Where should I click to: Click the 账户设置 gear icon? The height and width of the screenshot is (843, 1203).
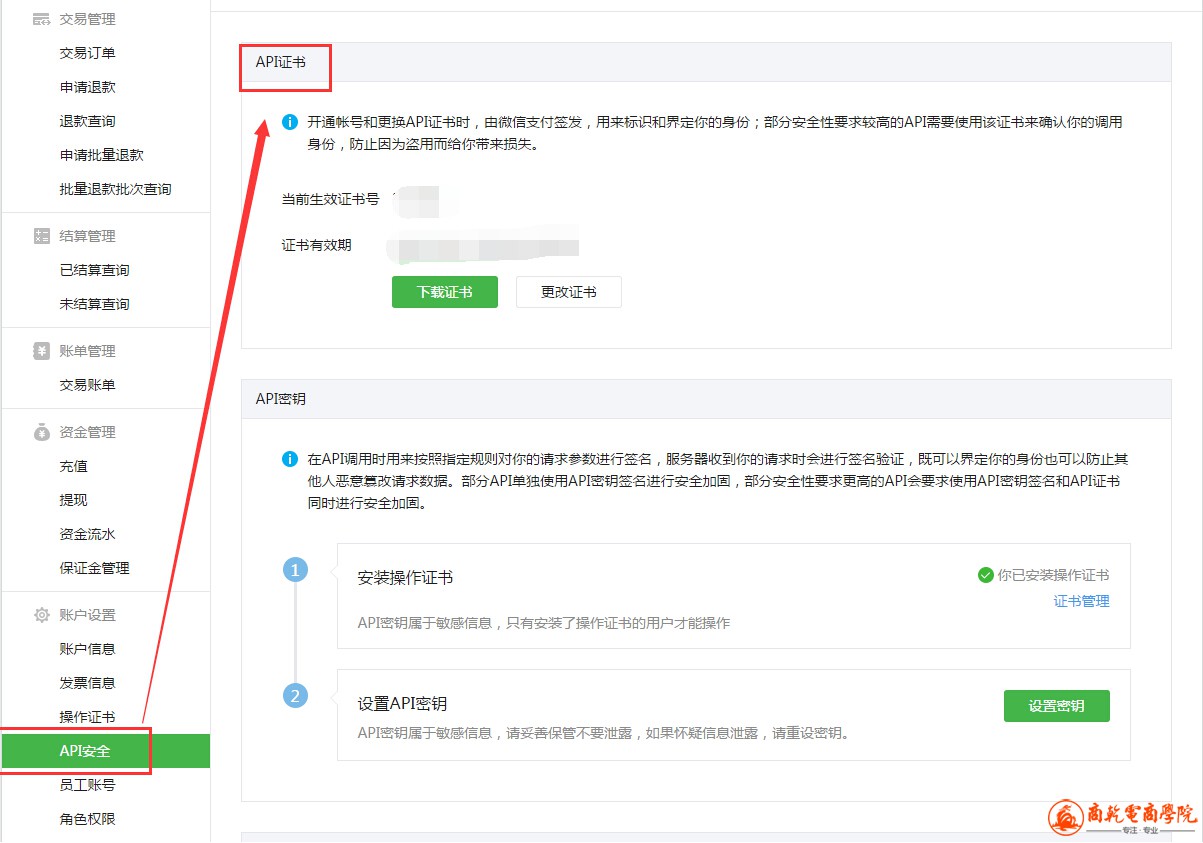pos(41,615)
